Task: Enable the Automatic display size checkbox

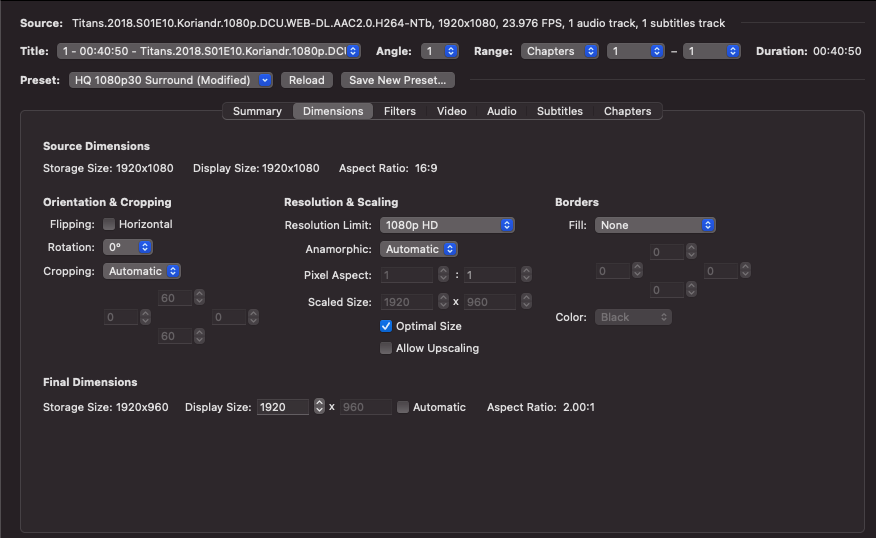Action: click(x=403, y=407)
